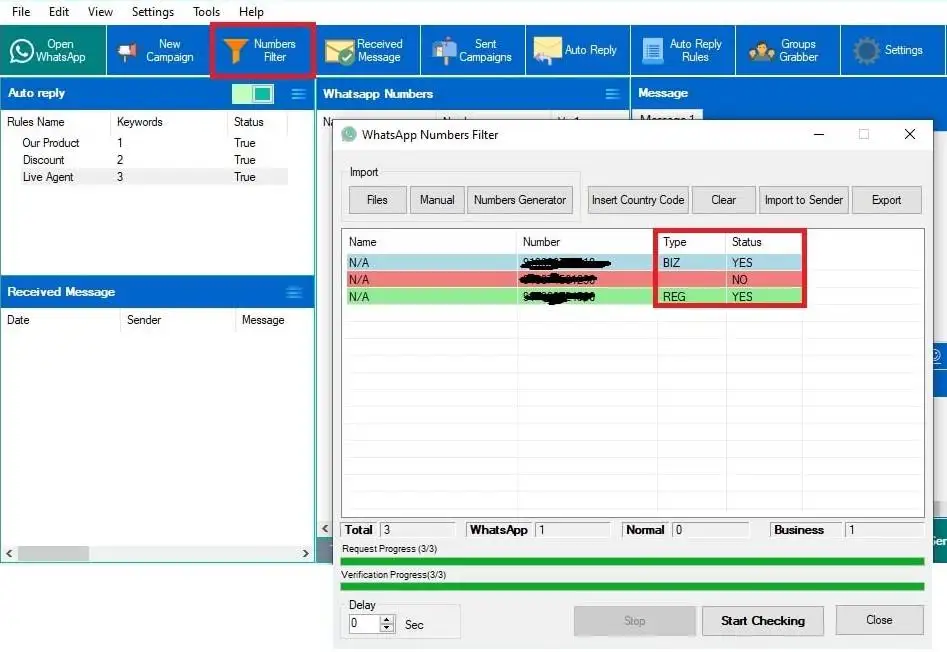The width and height of the screenshot is (947, 652).
Task: Click the Settings gear icon in toolbar
Action: [866, 51]
